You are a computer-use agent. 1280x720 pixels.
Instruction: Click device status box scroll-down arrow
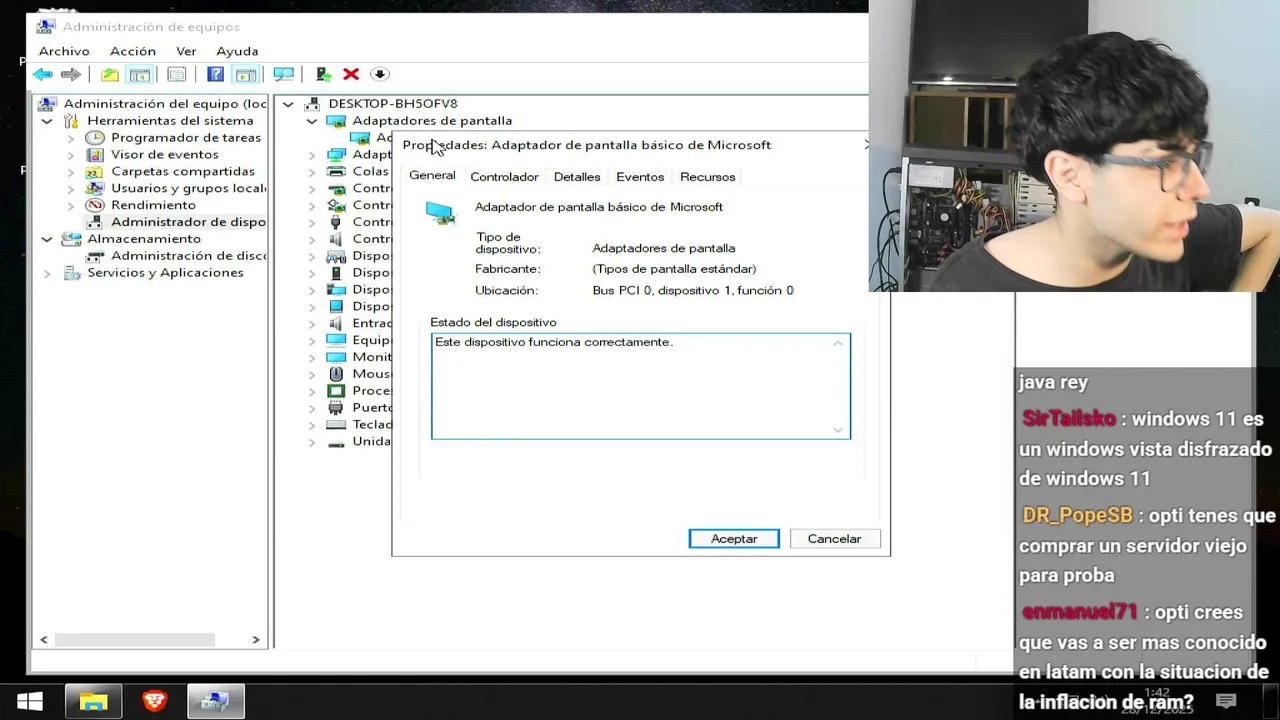pyautogui.click(x=838, y=430)
